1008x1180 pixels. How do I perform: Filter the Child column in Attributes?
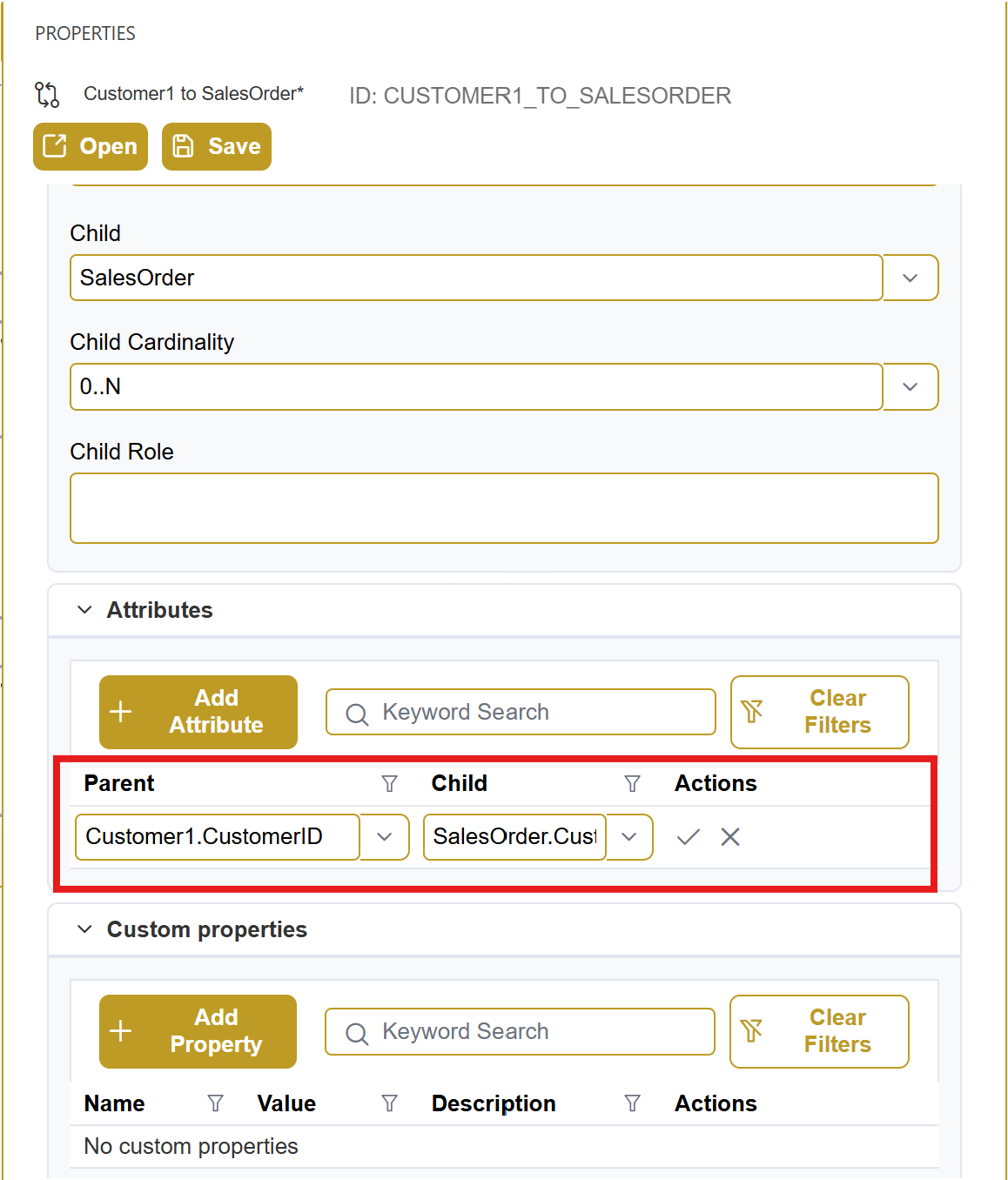pos(632,784)
